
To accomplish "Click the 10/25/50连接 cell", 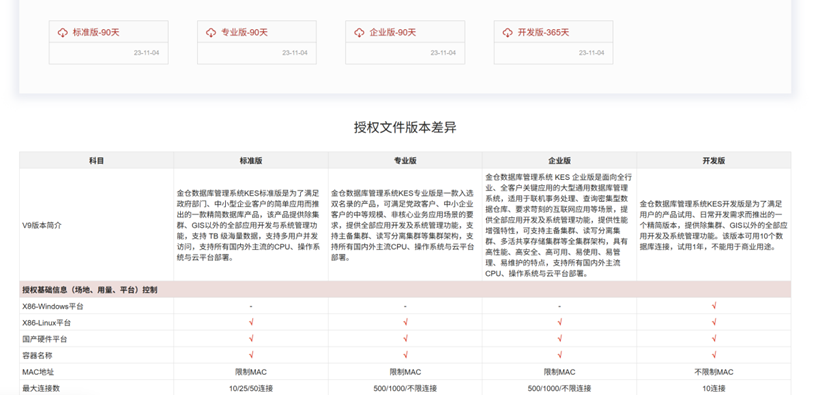I will 251,388.
